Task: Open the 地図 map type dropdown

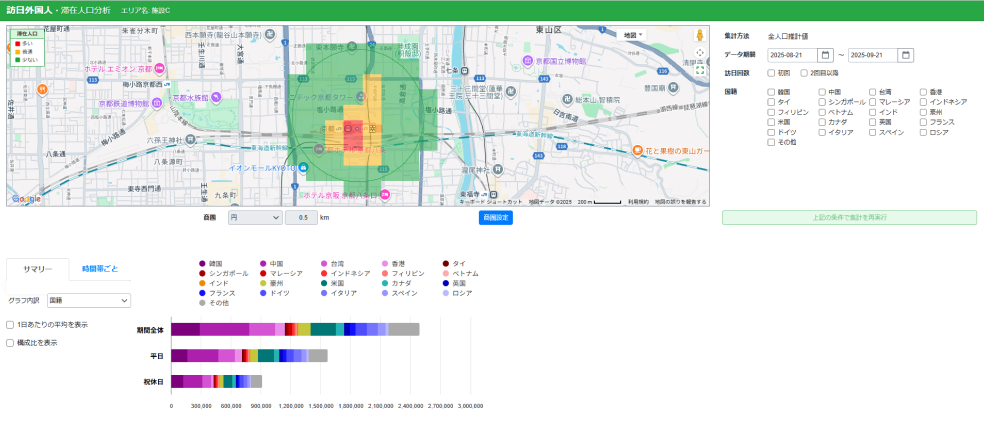Action: pos(633,35)
